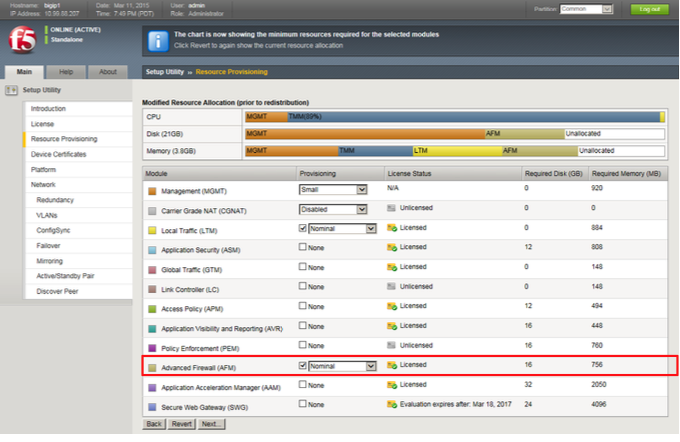Open the LTM Nominal provisioning dropdown

coord(342,229)
